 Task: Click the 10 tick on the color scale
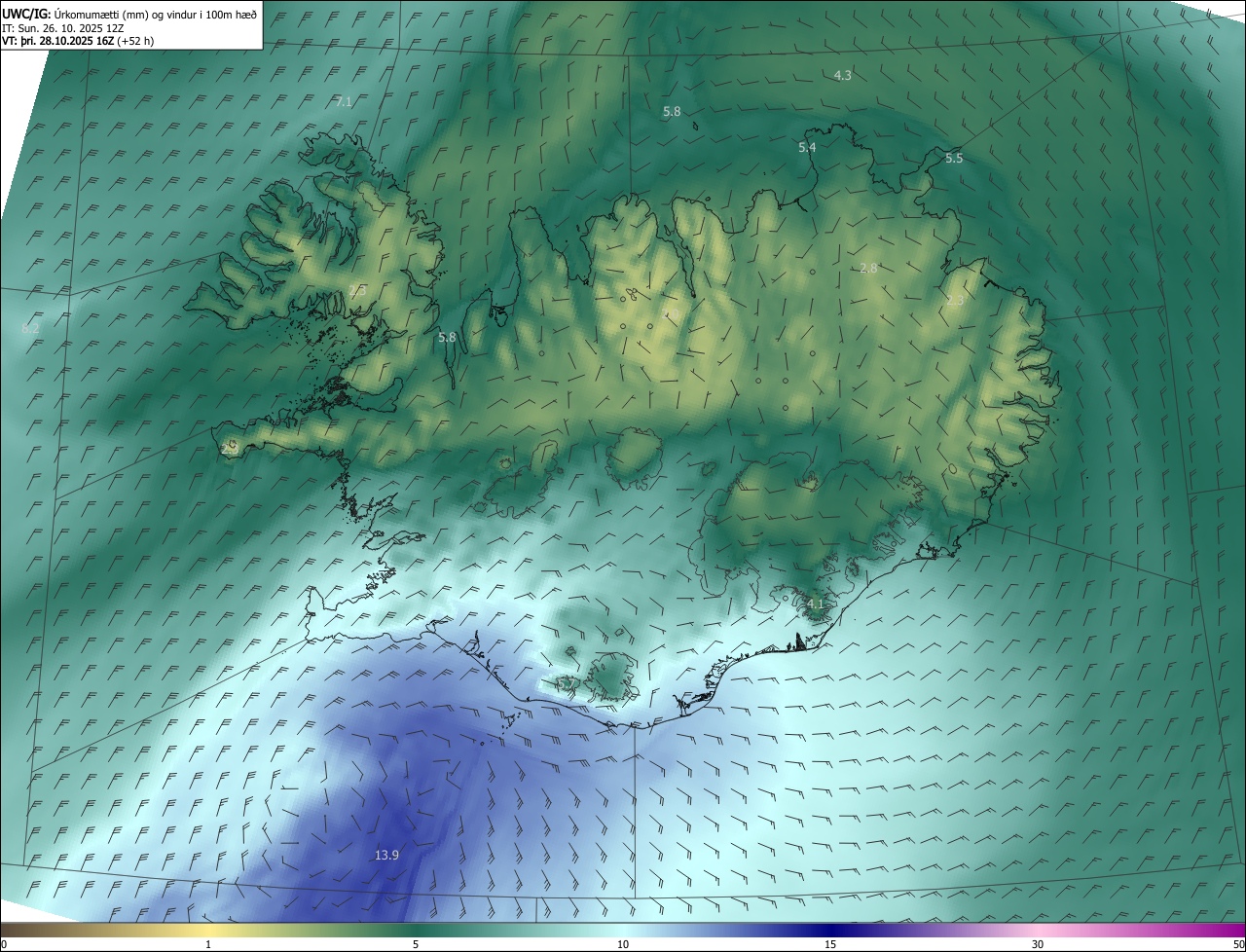(623, 944)
